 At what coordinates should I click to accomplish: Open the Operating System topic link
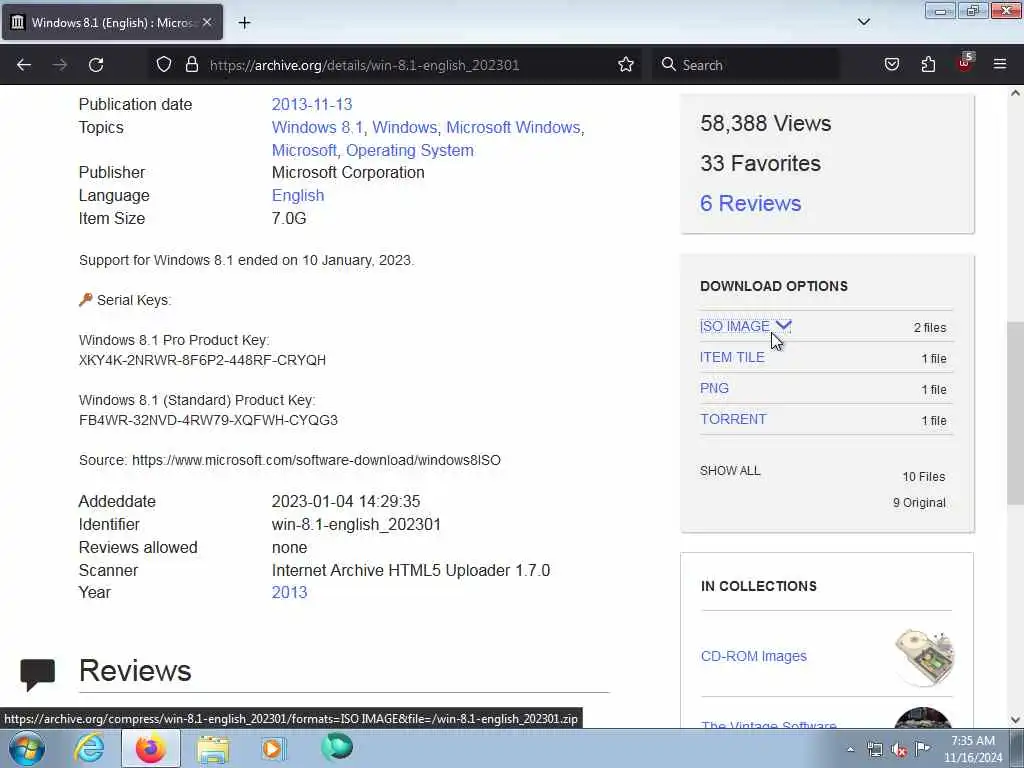click(409, 150)
